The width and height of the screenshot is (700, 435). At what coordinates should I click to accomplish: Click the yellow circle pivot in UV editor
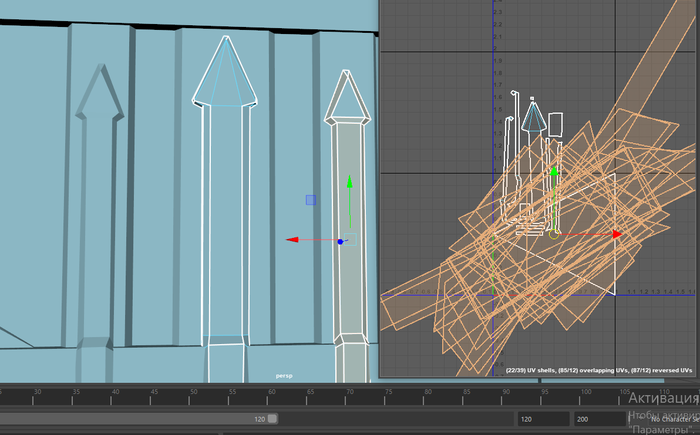coord(554,236)
